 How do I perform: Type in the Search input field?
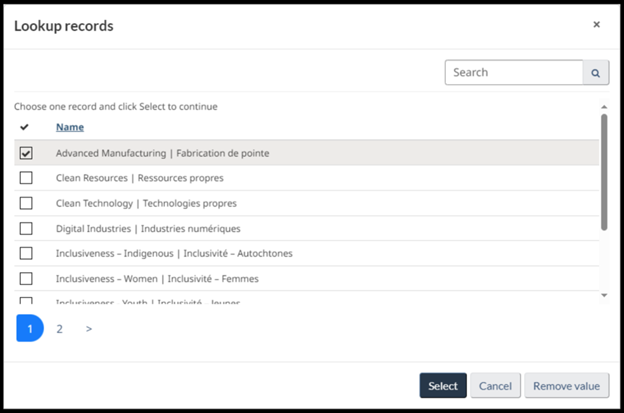pos(513,73)
